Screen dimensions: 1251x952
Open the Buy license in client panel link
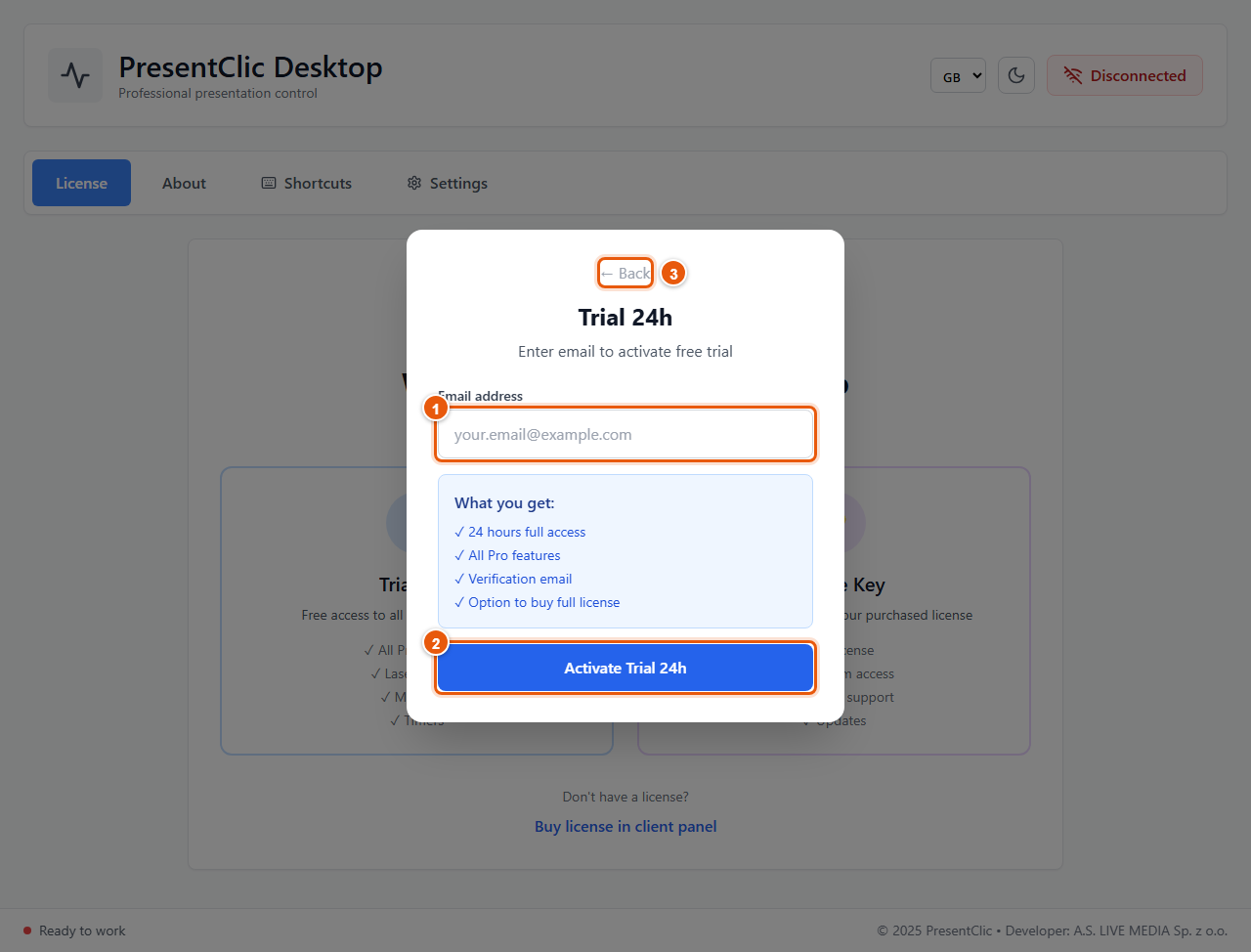[x=625, y=826]
